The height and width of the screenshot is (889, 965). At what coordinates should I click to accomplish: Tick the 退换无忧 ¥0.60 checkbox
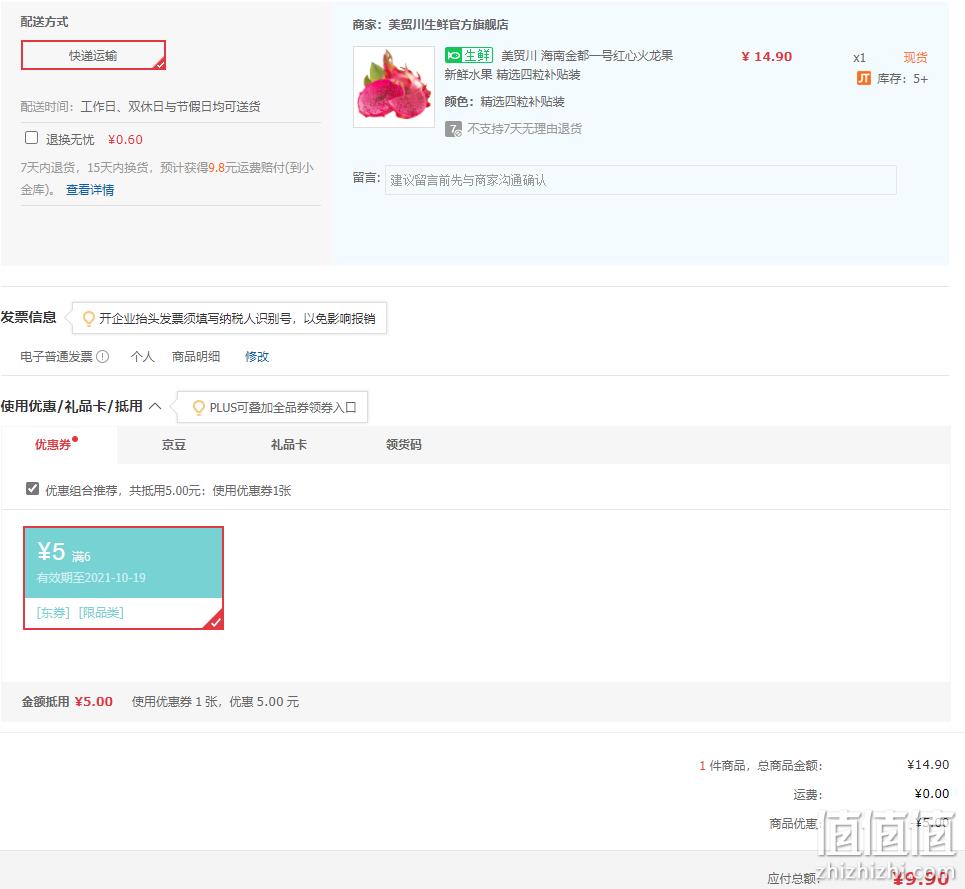coord(31,138)
